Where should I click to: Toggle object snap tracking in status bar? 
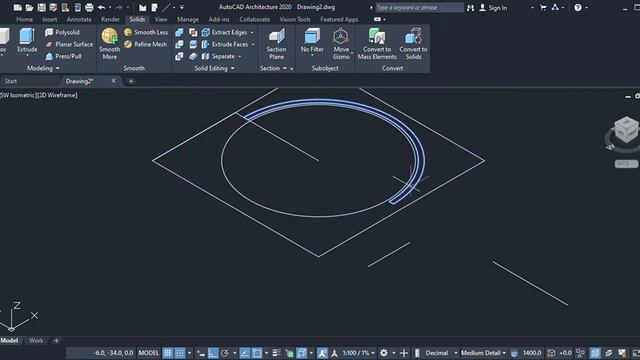point(244,353)
